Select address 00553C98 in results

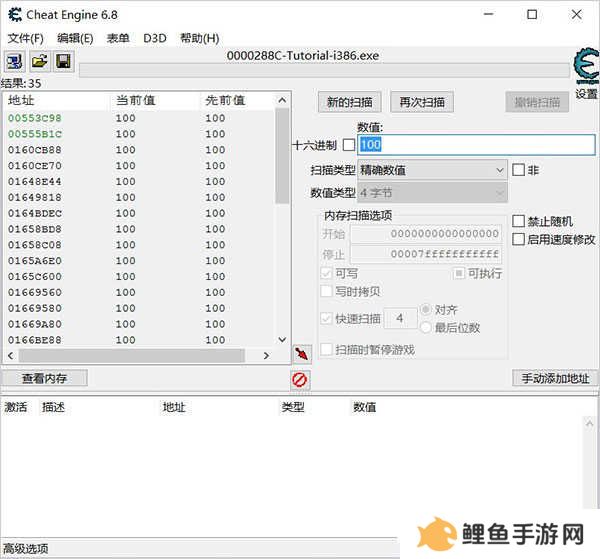tap(34, 118)
